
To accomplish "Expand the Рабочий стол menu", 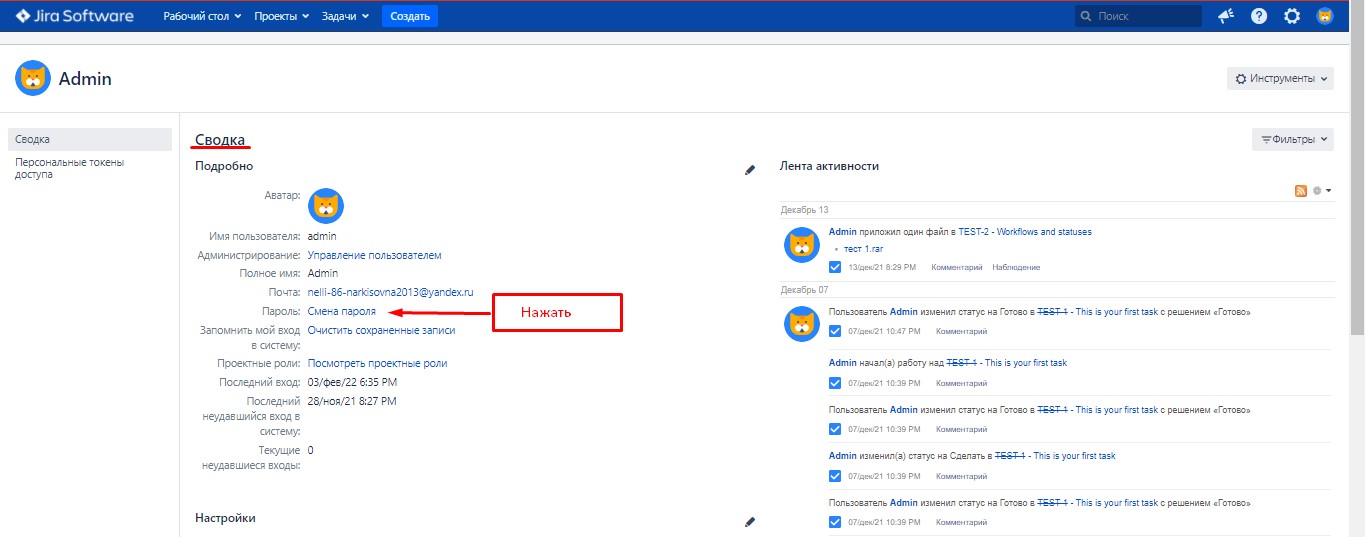I will point(202,16).
